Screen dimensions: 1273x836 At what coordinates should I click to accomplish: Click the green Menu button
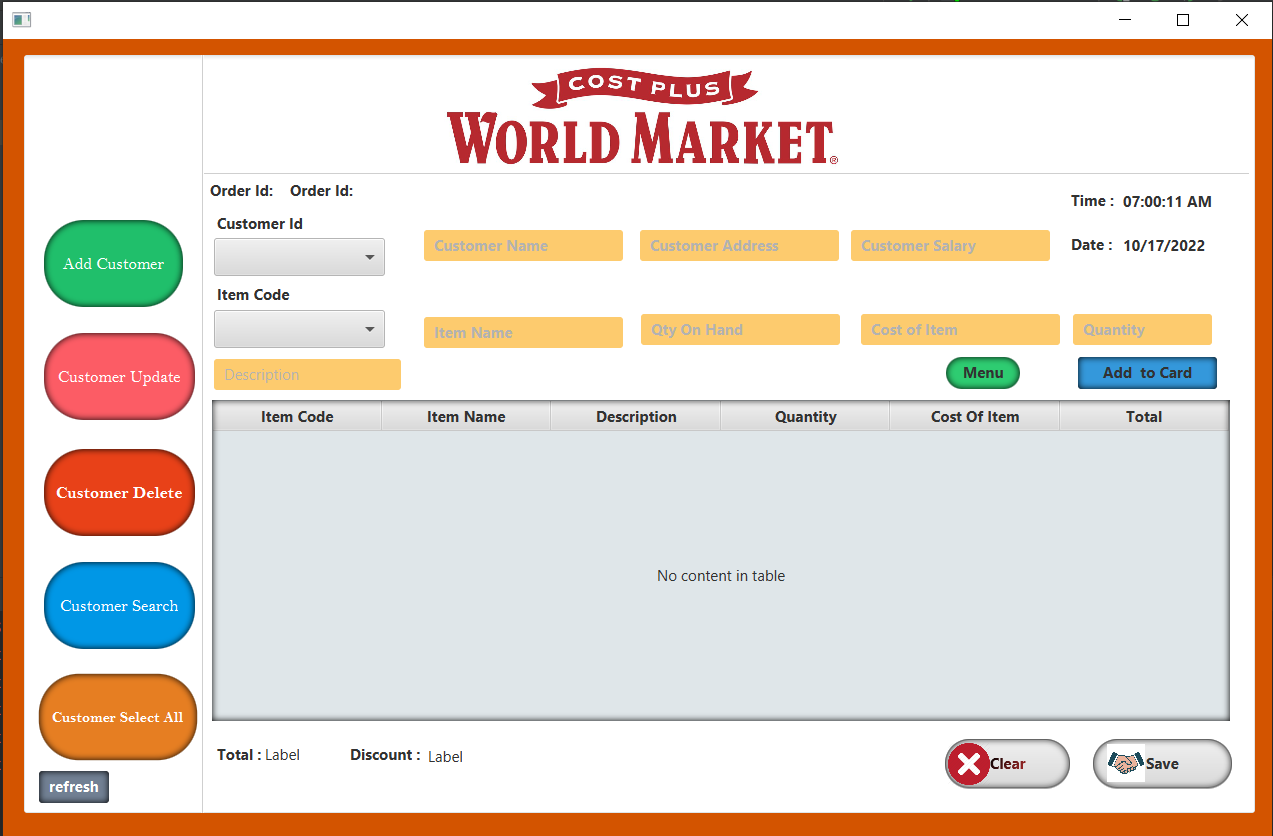pyautogui.click(x=983, y=373)
